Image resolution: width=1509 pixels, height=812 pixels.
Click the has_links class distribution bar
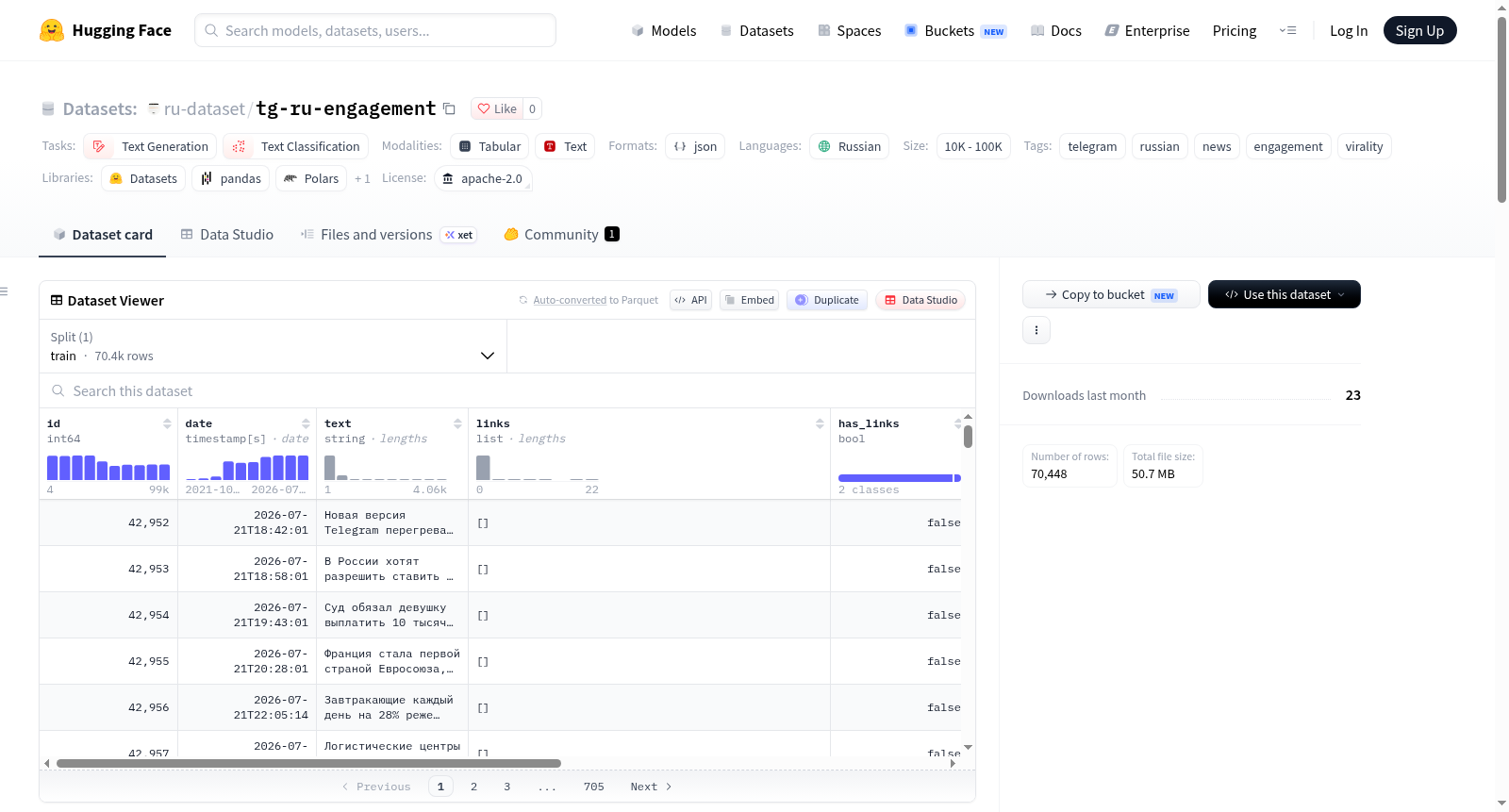pos(900,478)
